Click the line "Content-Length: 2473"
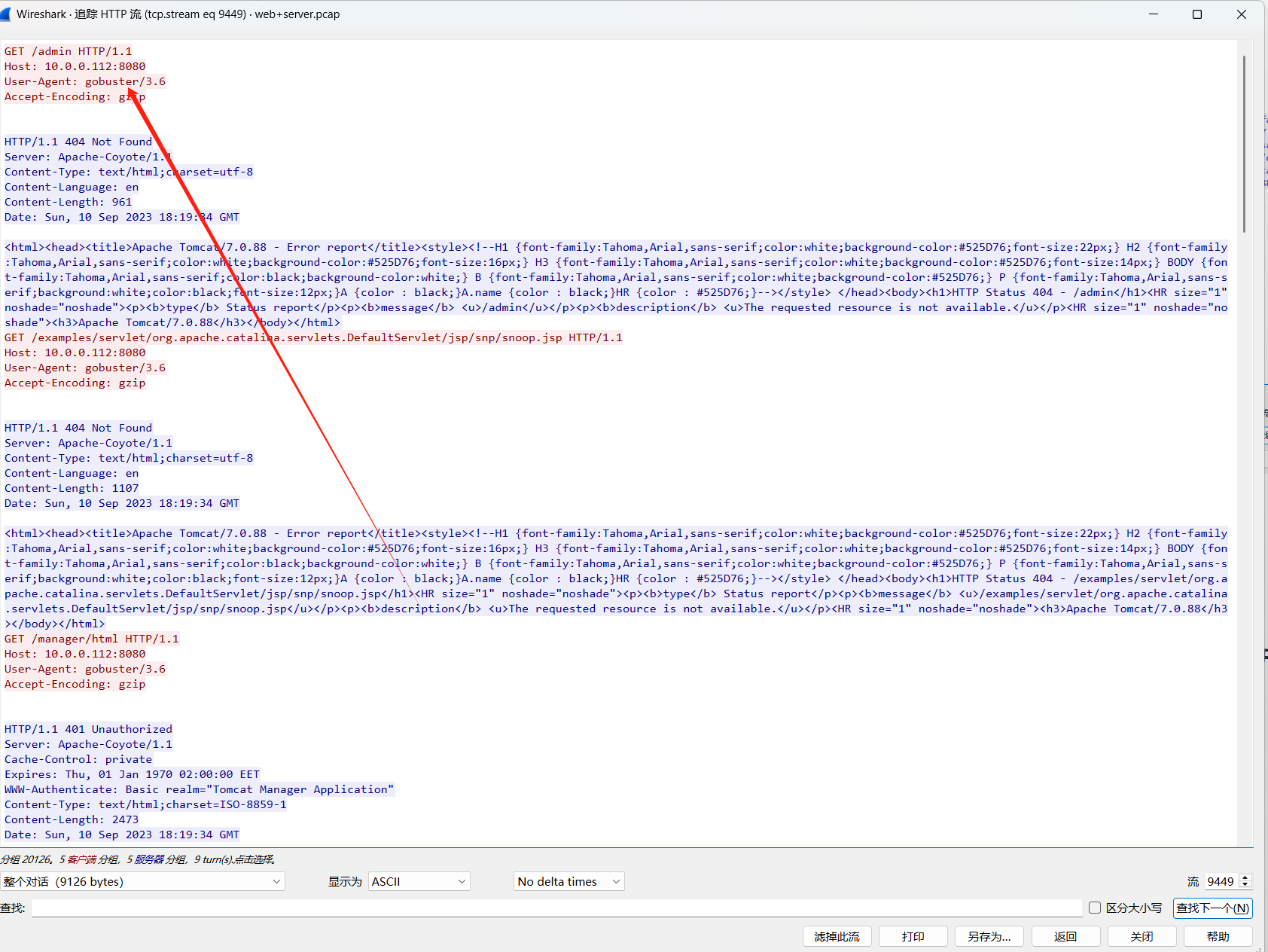The width and height of the screenshot is (1268, 952). tap(72, 819)
